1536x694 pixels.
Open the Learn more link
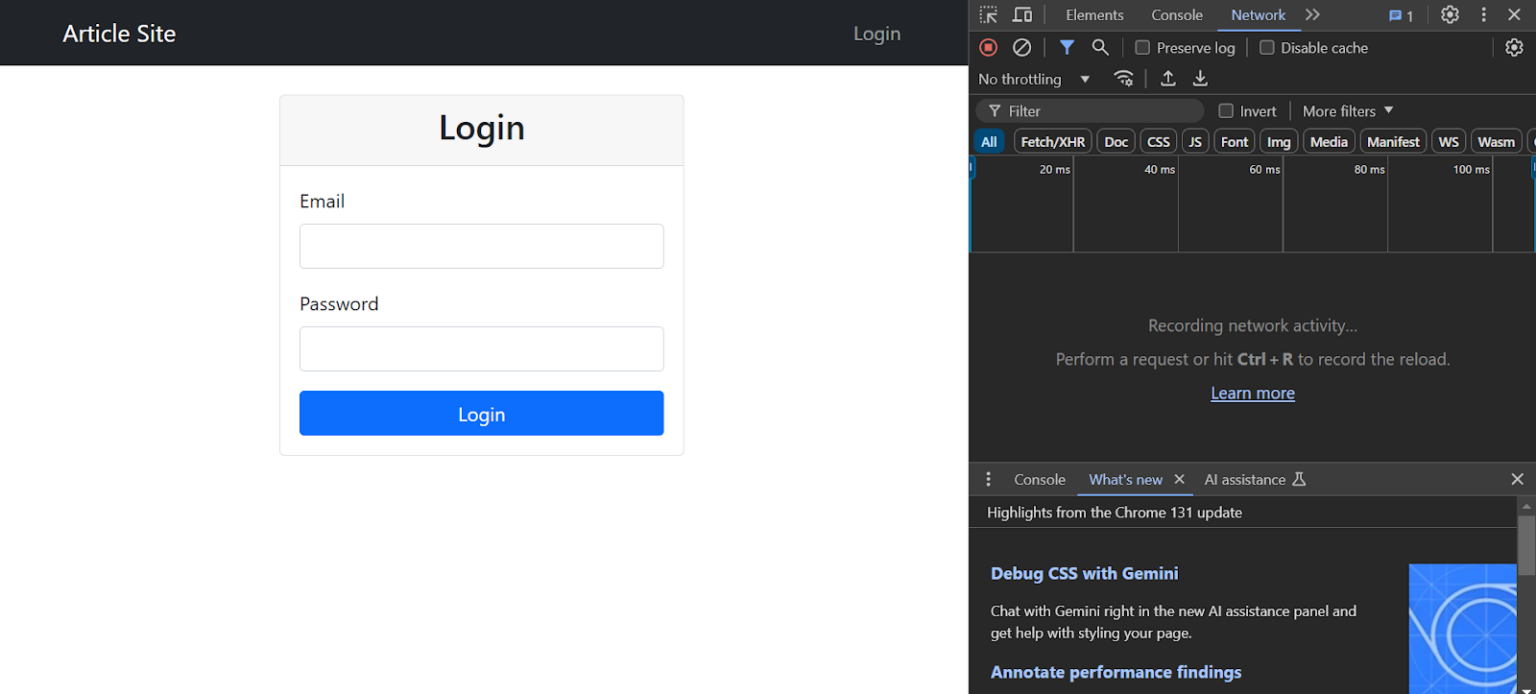[1252, 392]
